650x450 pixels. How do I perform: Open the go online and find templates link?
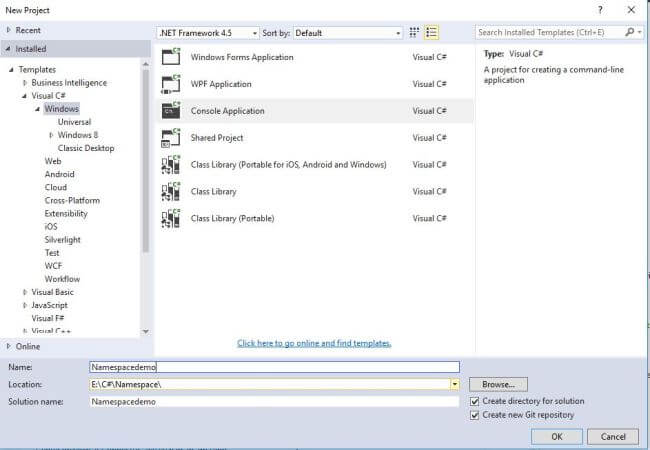[314, 343]
